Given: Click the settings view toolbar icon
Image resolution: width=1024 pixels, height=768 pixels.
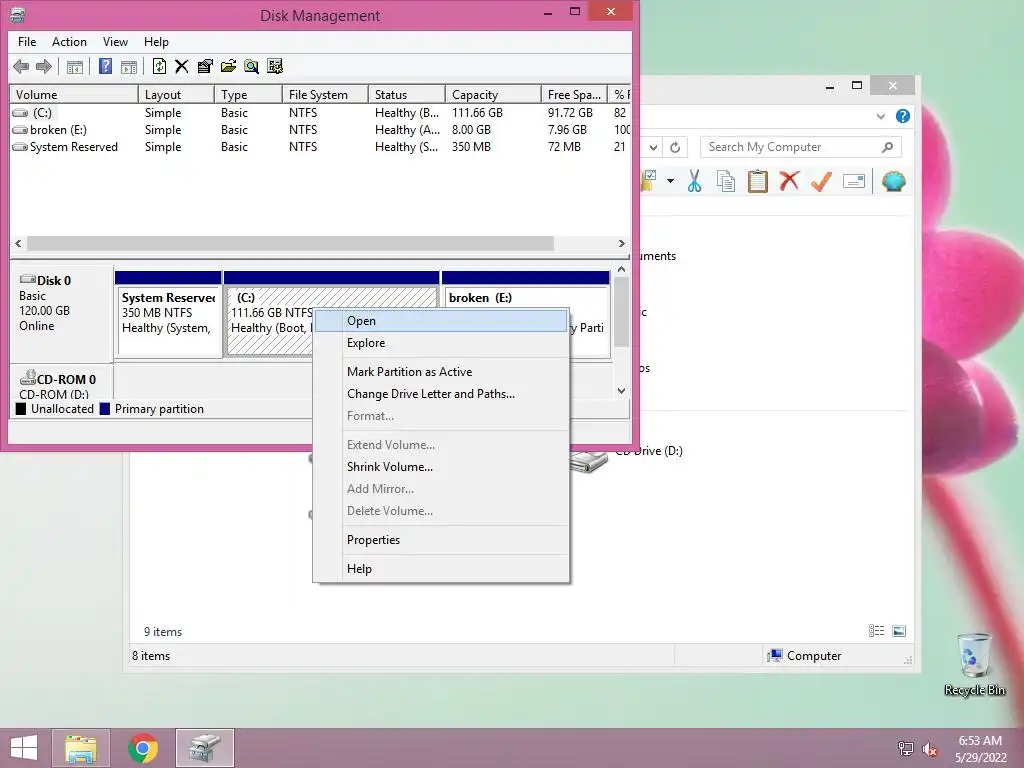Looking at the screenshot, I should [275, 66].
